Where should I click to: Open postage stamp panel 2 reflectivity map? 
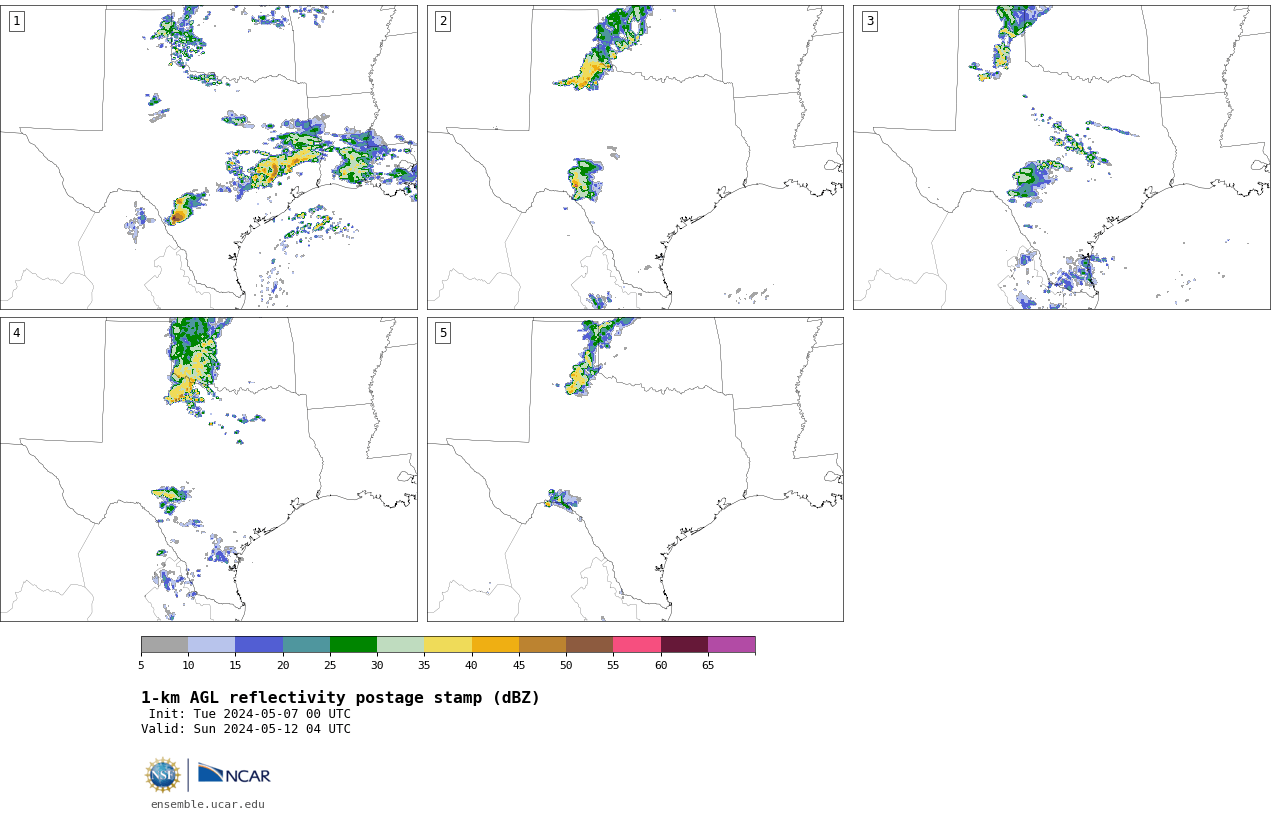click(x=635, y=157)
